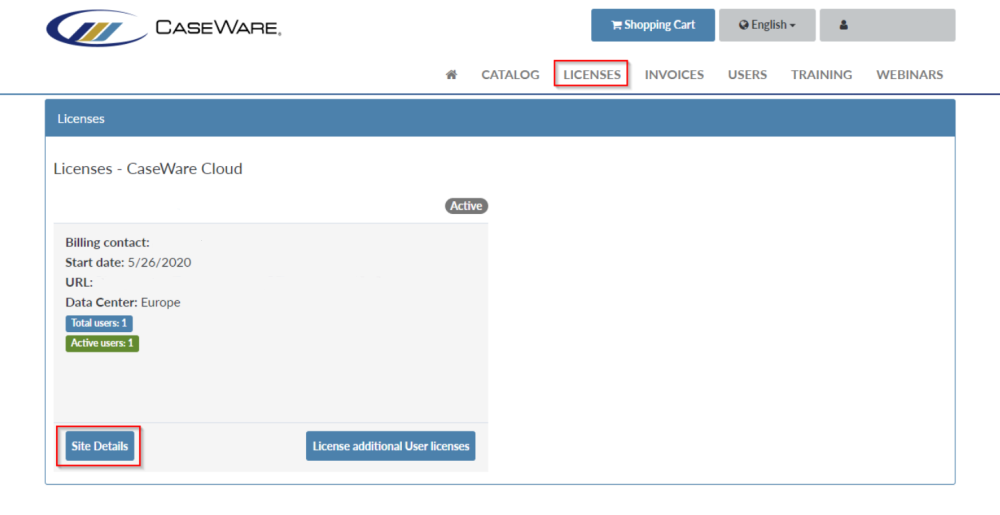This screenshot has height=515, width=1000.
Task: Click the Licenses panel header title
Action: (81, 119)
